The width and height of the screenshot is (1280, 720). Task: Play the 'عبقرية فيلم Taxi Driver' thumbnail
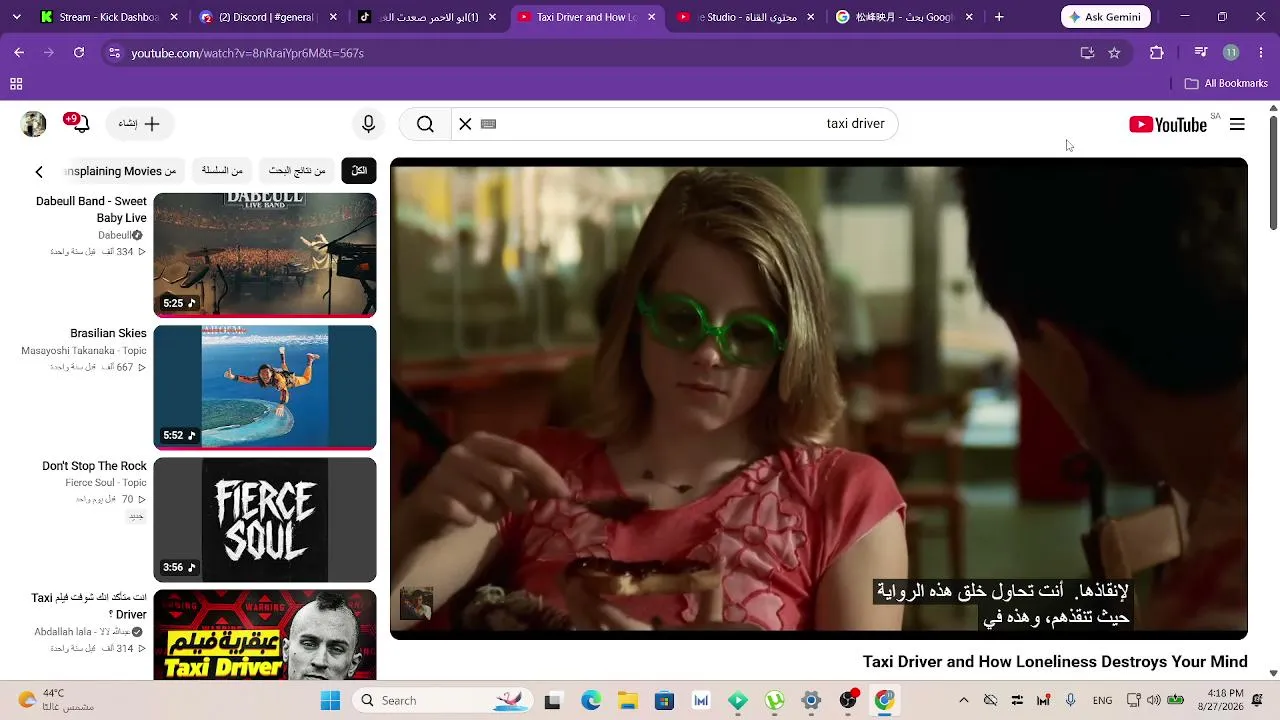[x=265, y=635]
